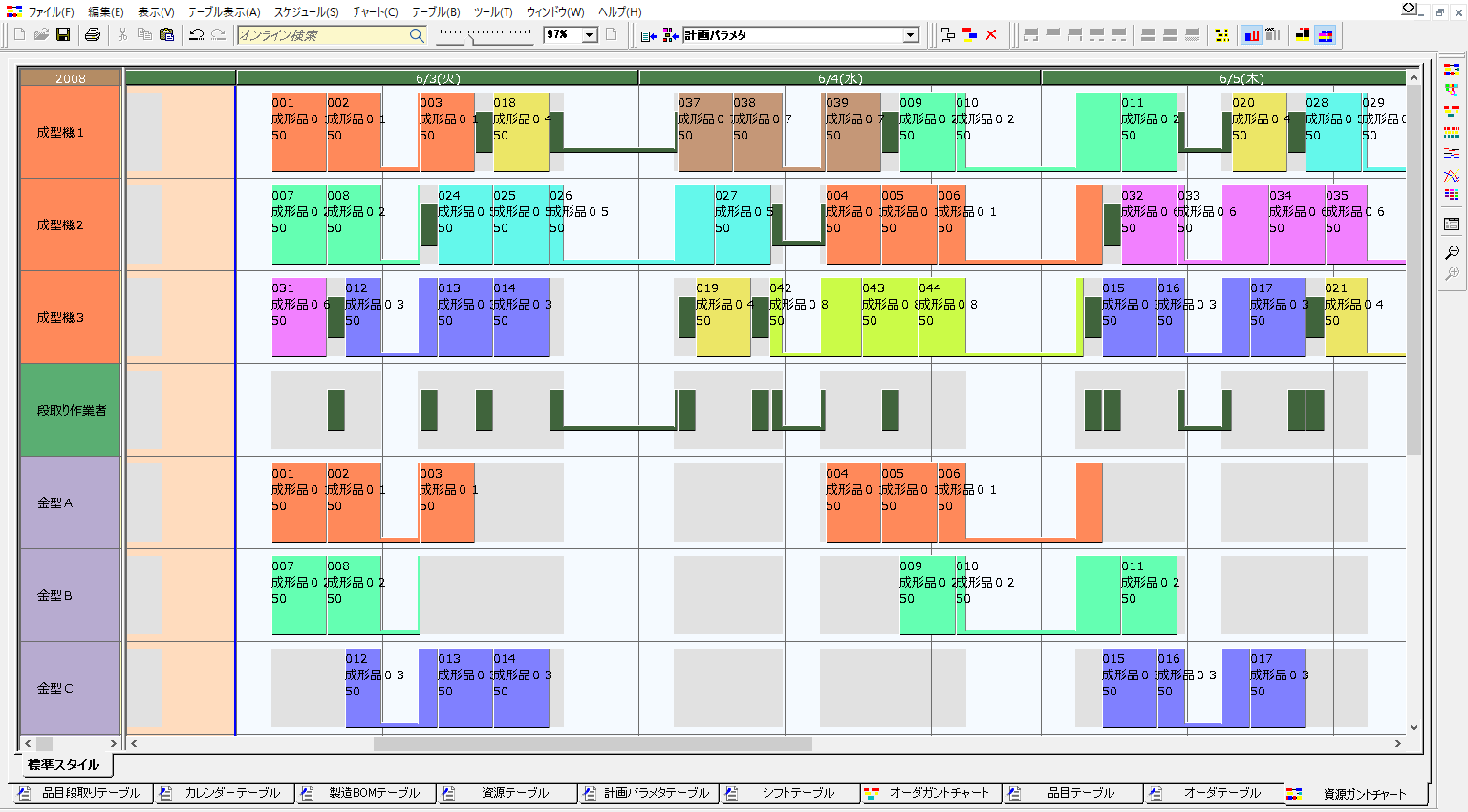Click the red X delete icon
The height and width of the screenshot is (812, 1468).
(x=991, y=34)
